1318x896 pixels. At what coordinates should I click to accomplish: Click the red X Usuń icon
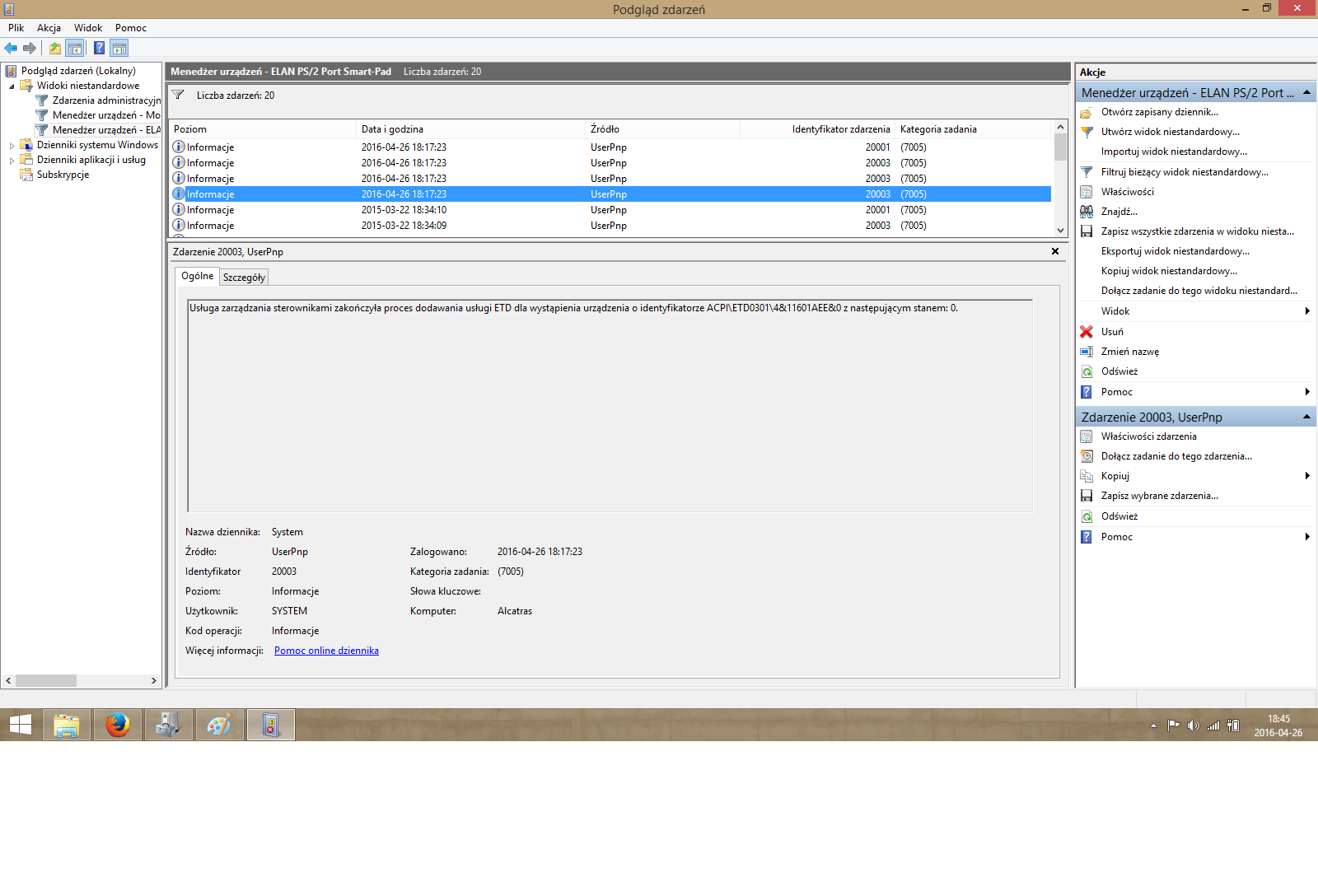tap(1087, 332)
